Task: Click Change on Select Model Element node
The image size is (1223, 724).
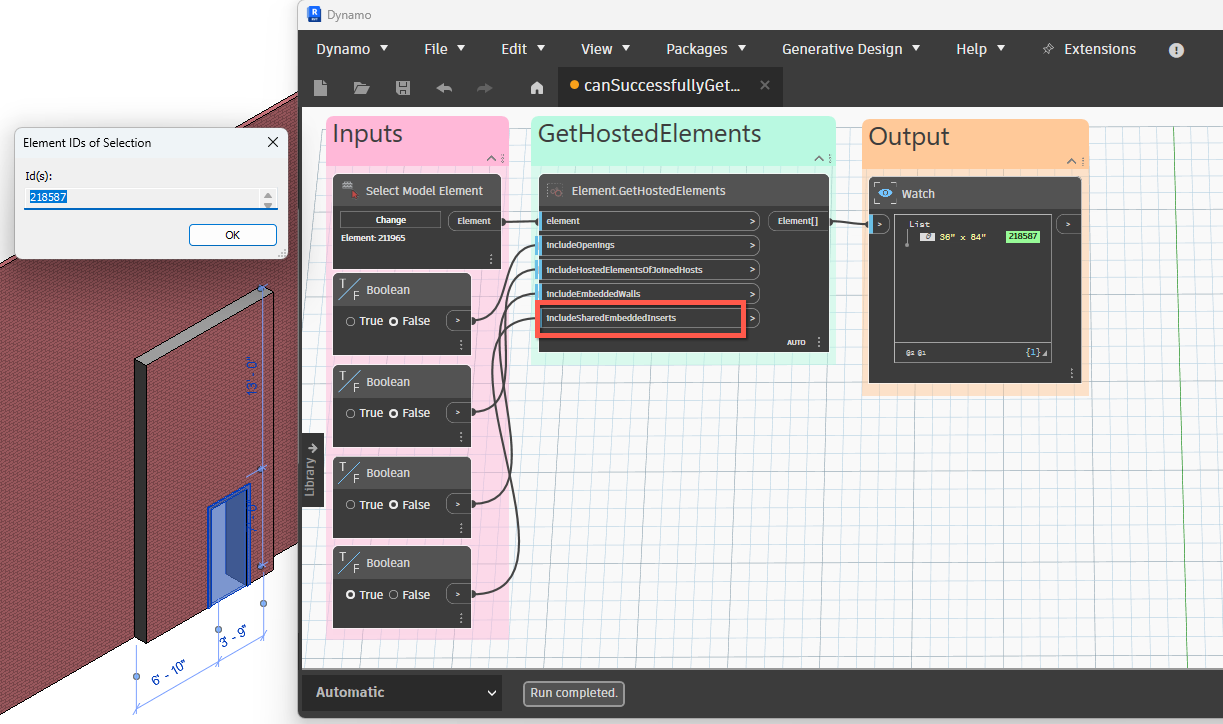Action: tap(390, 220)
